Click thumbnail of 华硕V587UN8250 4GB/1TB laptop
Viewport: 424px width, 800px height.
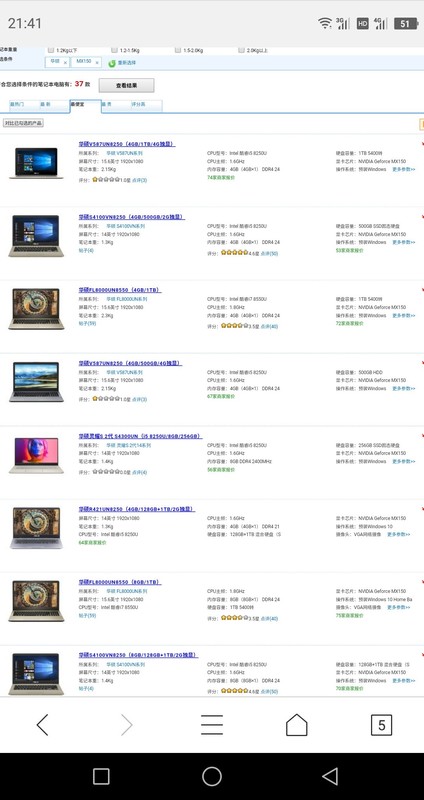pos(36,163)
